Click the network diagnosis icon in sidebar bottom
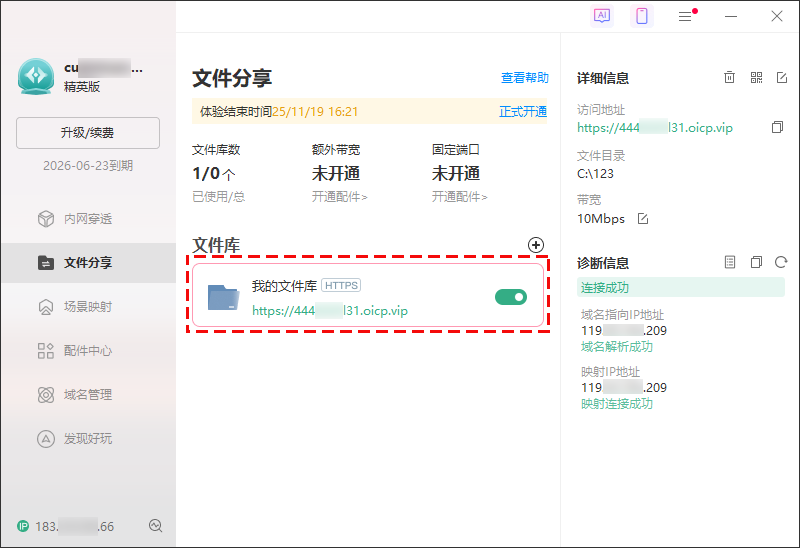Image resolution: width=800 pixels, height=548 pixels. [x=155, y=526]
